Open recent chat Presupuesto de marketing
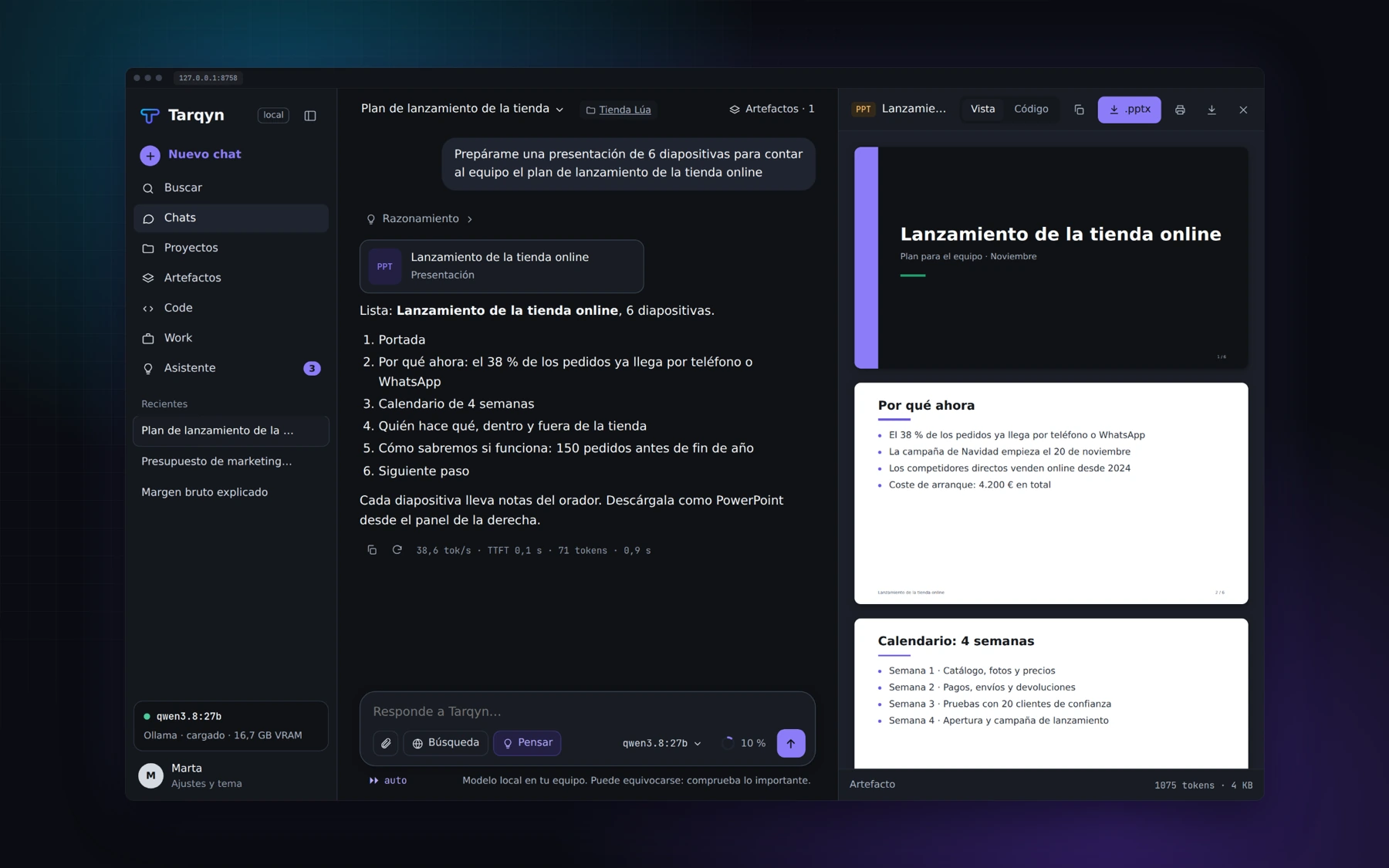The image size is (1389, 868). 231,461
